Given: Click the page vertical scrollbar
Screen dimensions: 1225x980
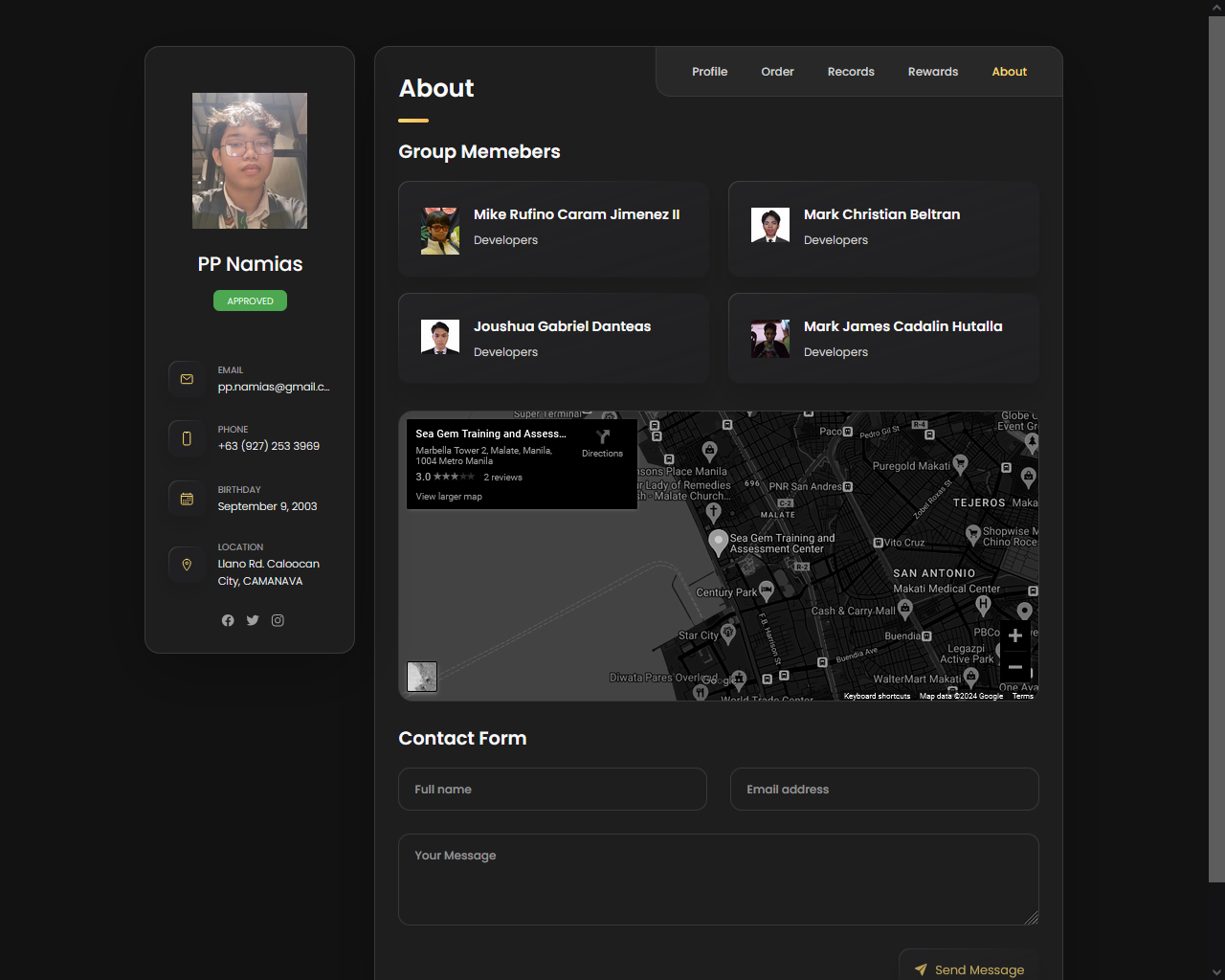Looking at the screenshot, I should [x=1216, y=450].
